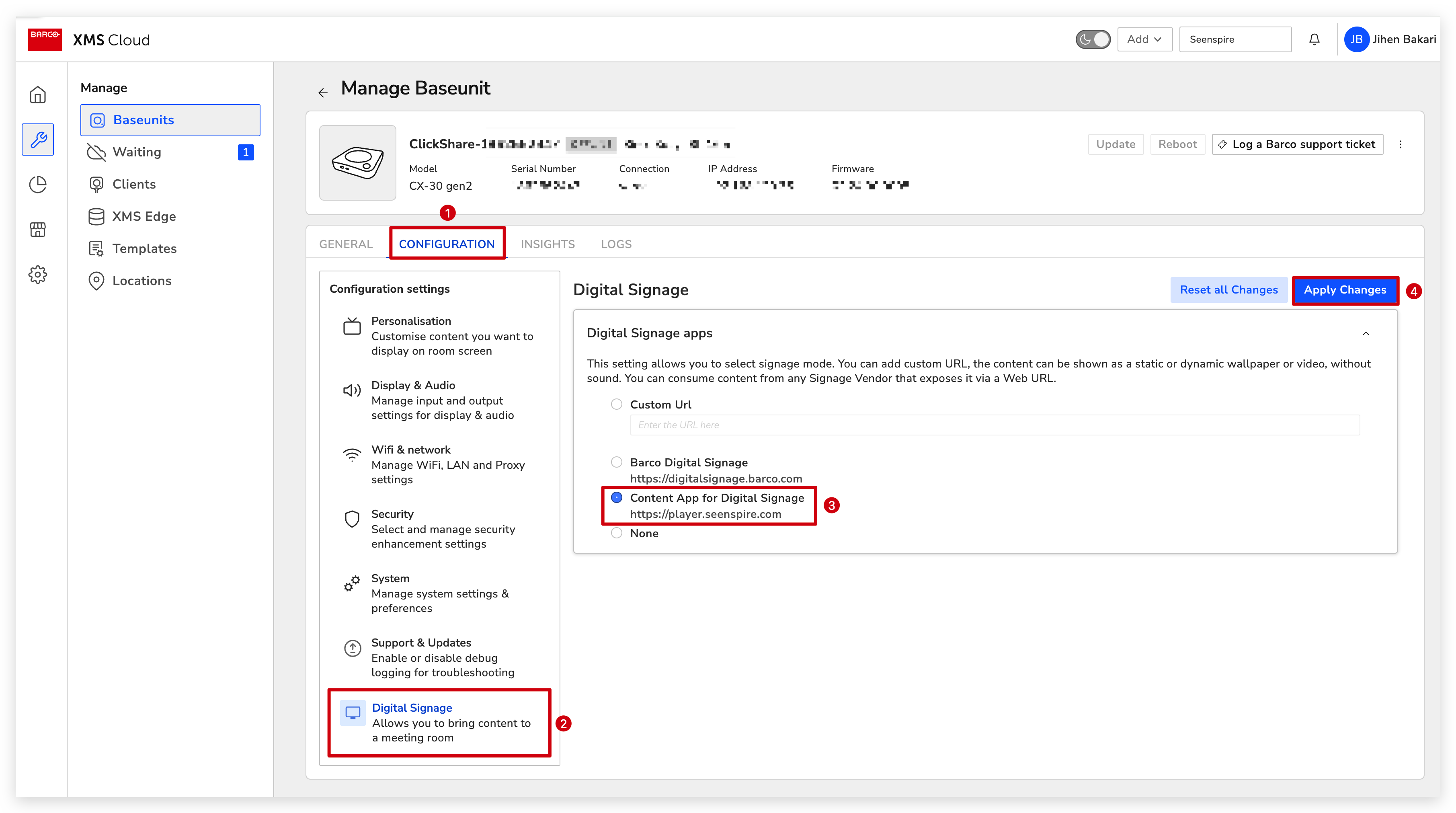Collapse the Digital Signage apps section

pyautogui.click(x=1366, y=334)
